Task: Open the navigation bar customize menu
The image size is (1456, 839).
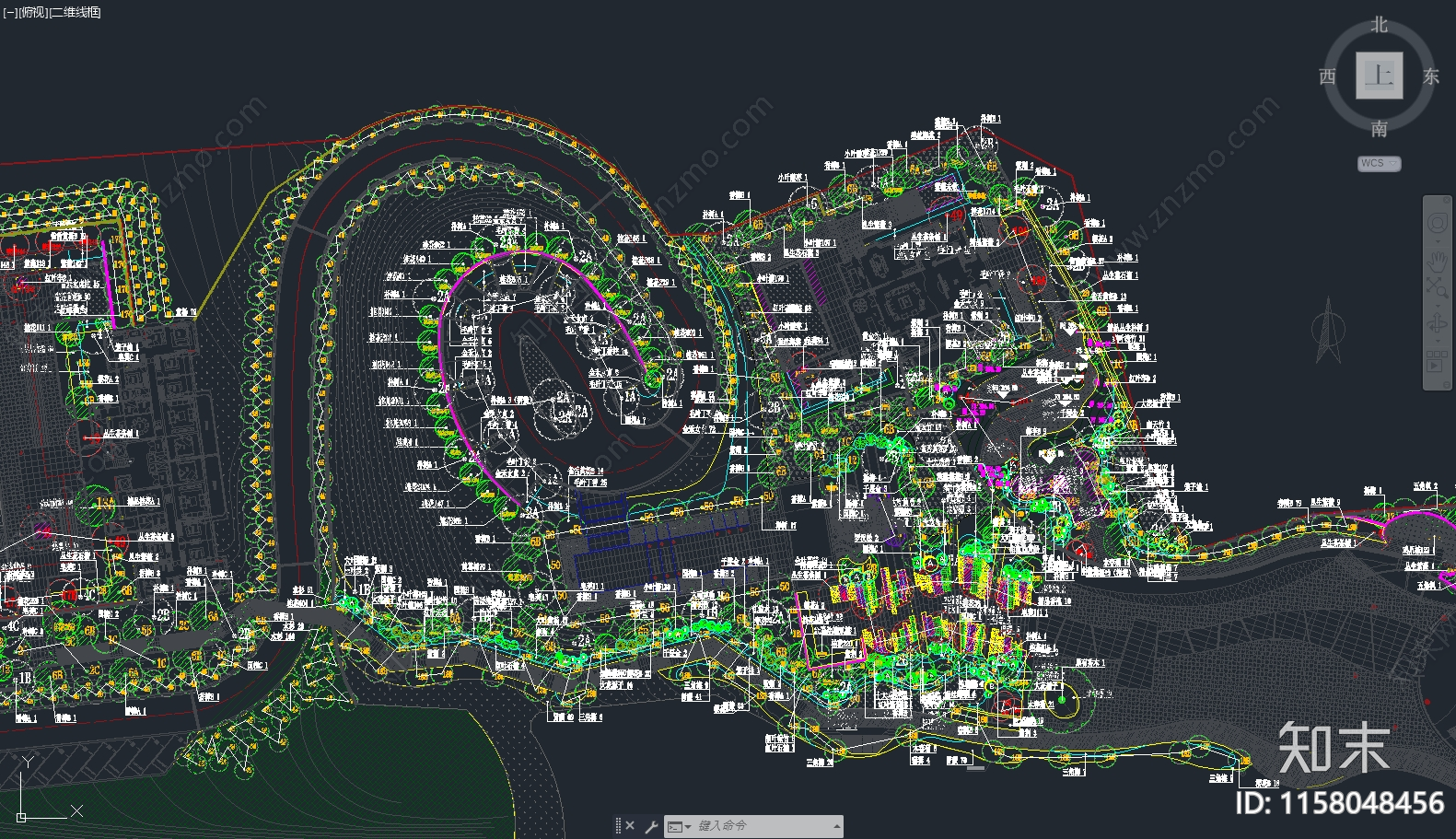Action: (1447, 384)
